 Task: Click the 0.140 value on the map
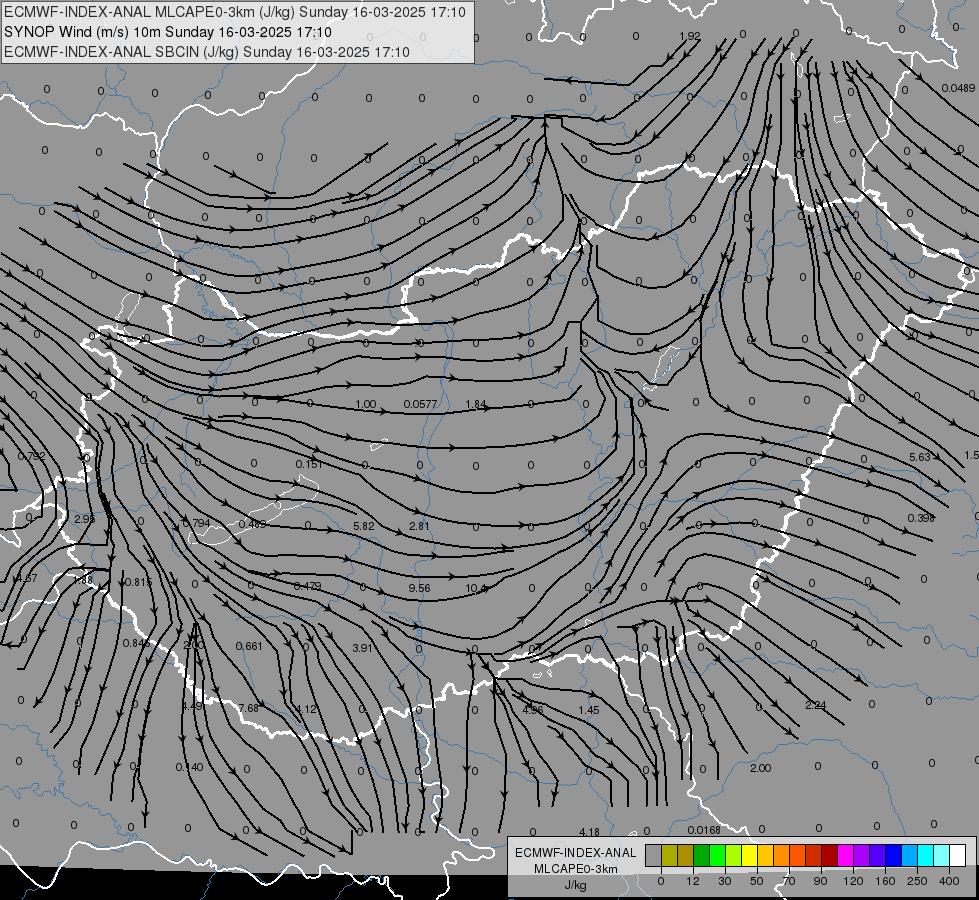click(x=189, y=767)
